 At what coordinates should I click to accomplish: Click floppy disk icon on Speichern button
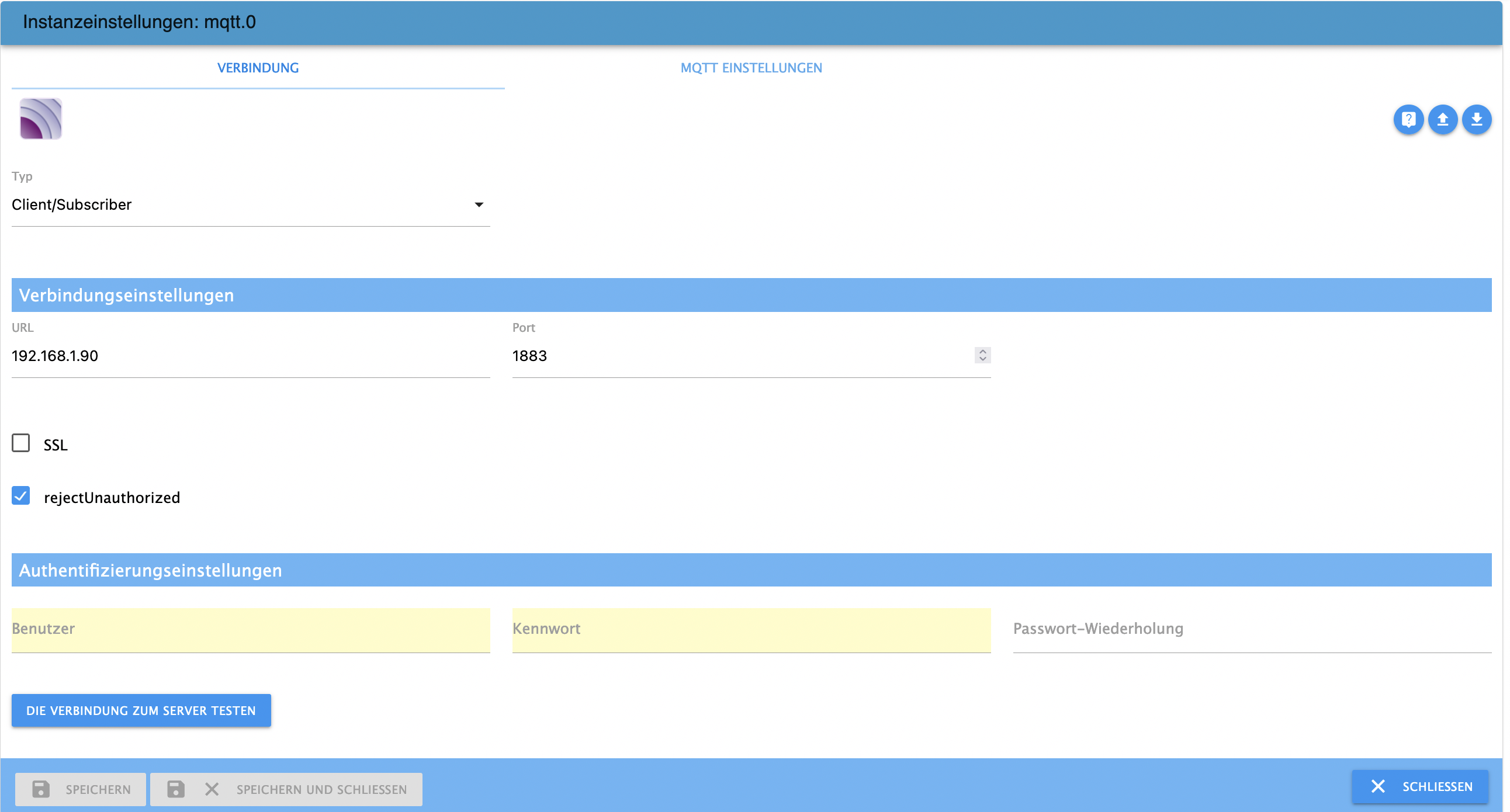40,789
